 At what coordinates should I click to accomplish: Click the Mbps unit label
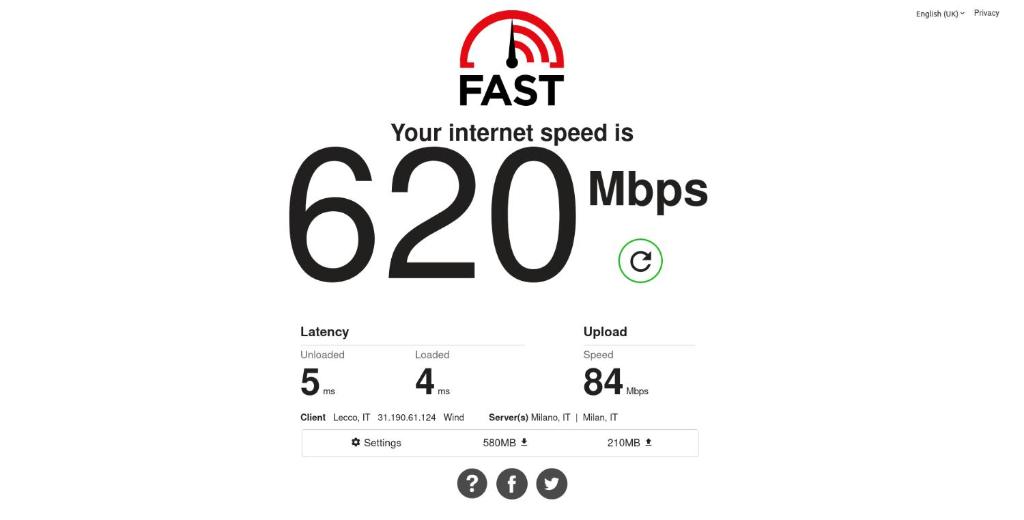648,189
